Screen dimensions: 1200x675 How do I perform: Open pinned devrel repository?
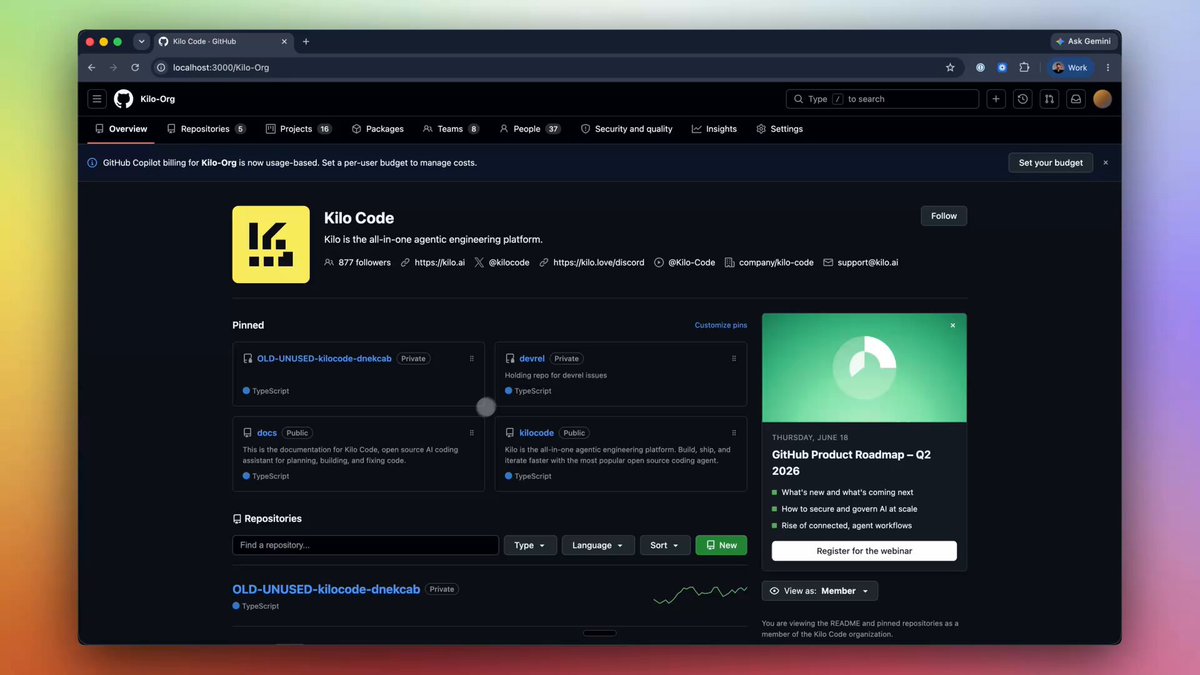[532, 358]
